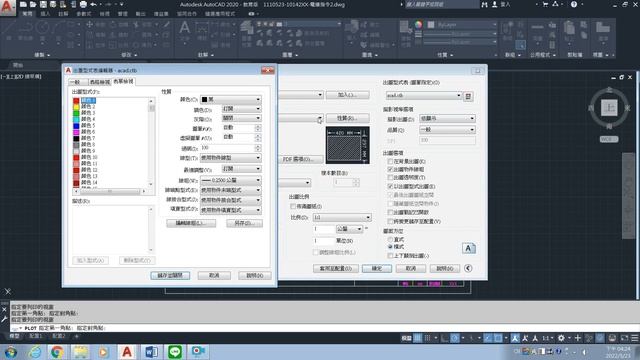Toggle the grid display icon in status bar
This screenshot has height=360, width=640.
click(x=418, y=338)
